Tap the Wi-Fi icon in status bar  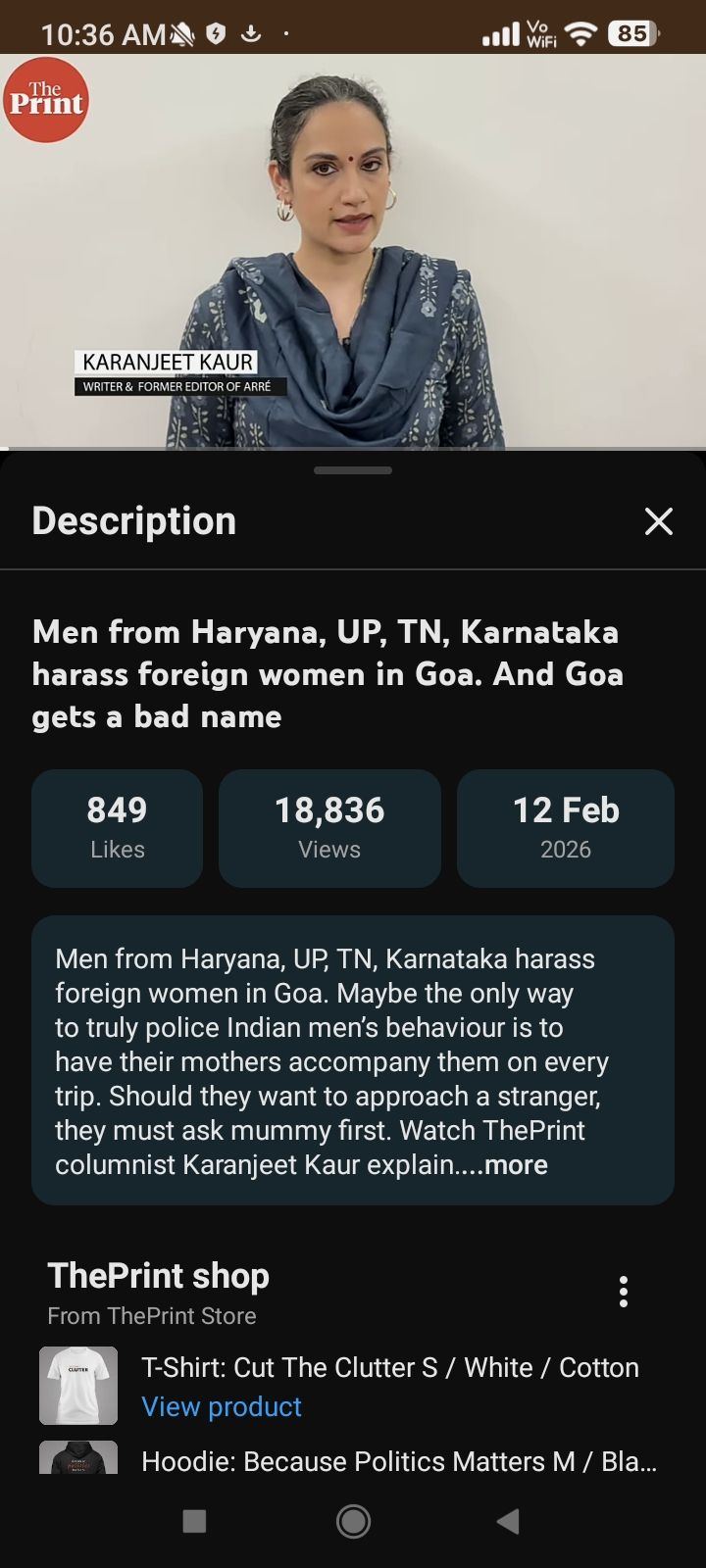[582, 34]
